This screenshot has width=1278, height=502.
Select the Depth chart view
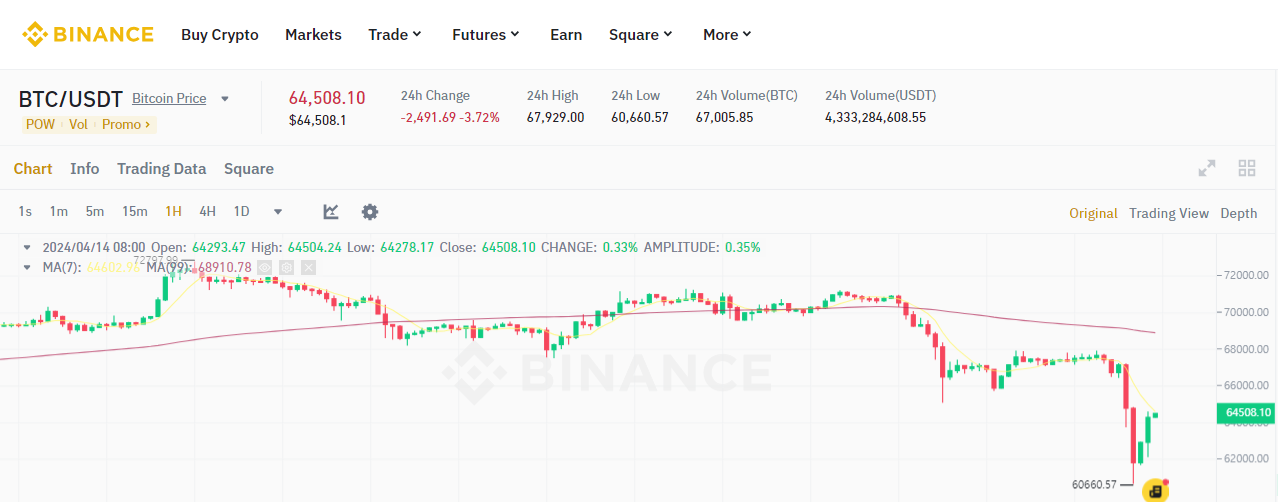tap(1238, 213)
